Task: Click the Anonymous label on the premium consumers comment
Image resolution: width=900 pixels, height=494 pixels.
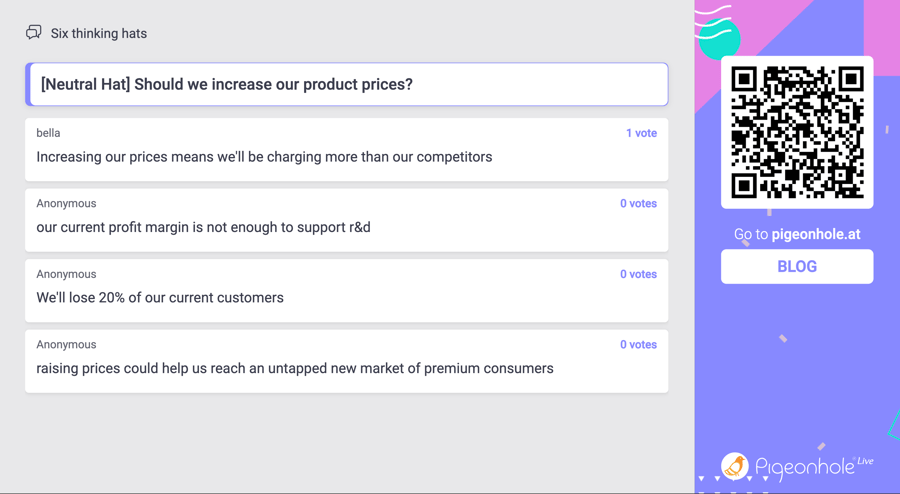Action: click(x=66, y=345)
